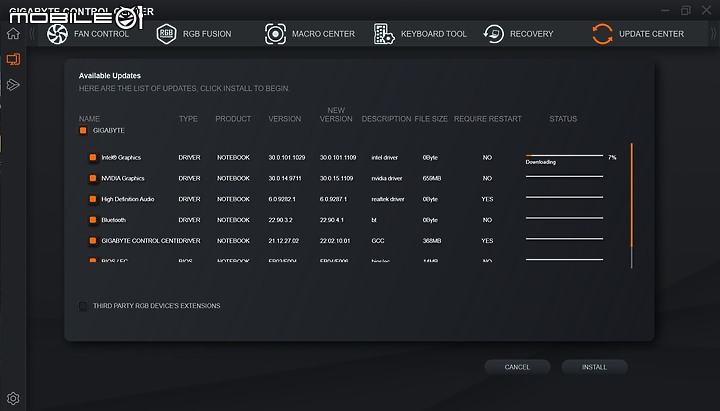Click the TYPE column header
Screen dimensions: 720x411
188,118
